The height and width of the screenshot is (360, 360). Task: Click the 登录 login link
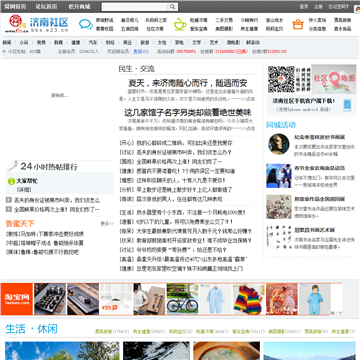click(x=303, y=6)
